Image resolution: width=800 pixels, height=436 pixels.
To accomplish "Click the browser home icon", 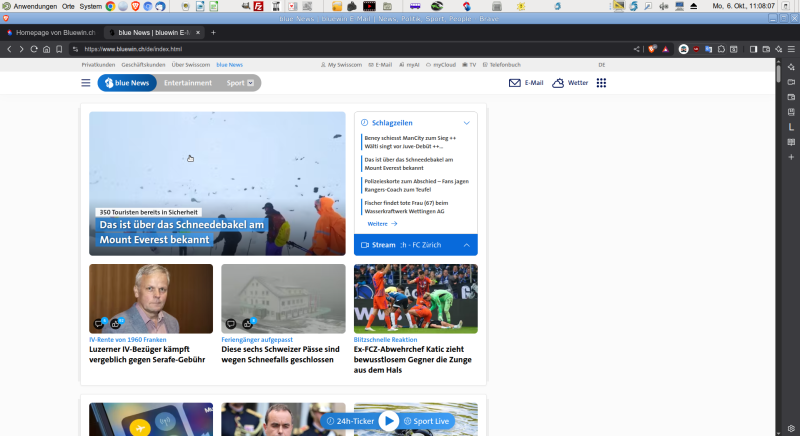I will 46,48.
